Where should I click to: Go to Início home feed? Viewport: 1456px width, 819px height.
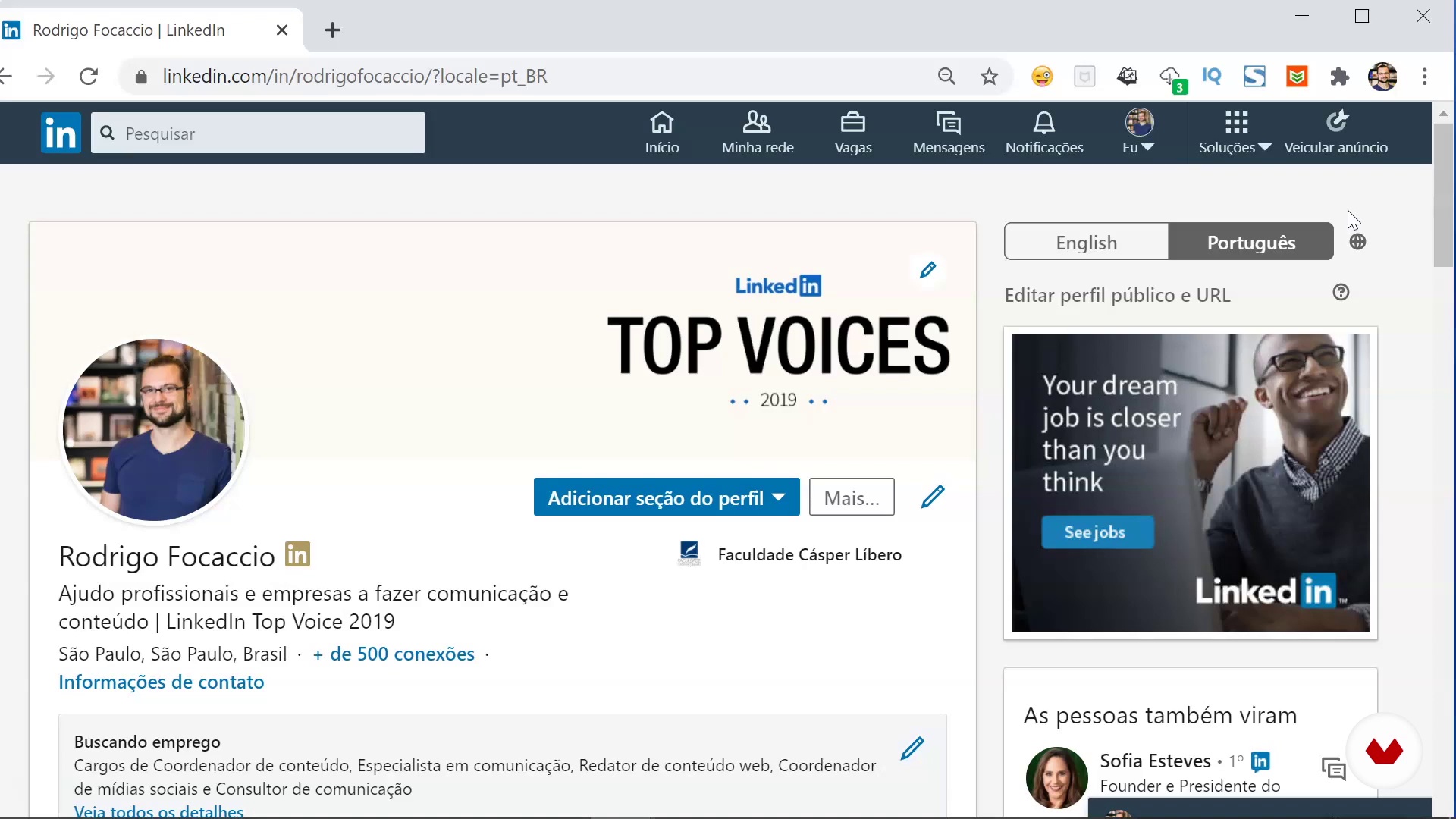(662, 133)
